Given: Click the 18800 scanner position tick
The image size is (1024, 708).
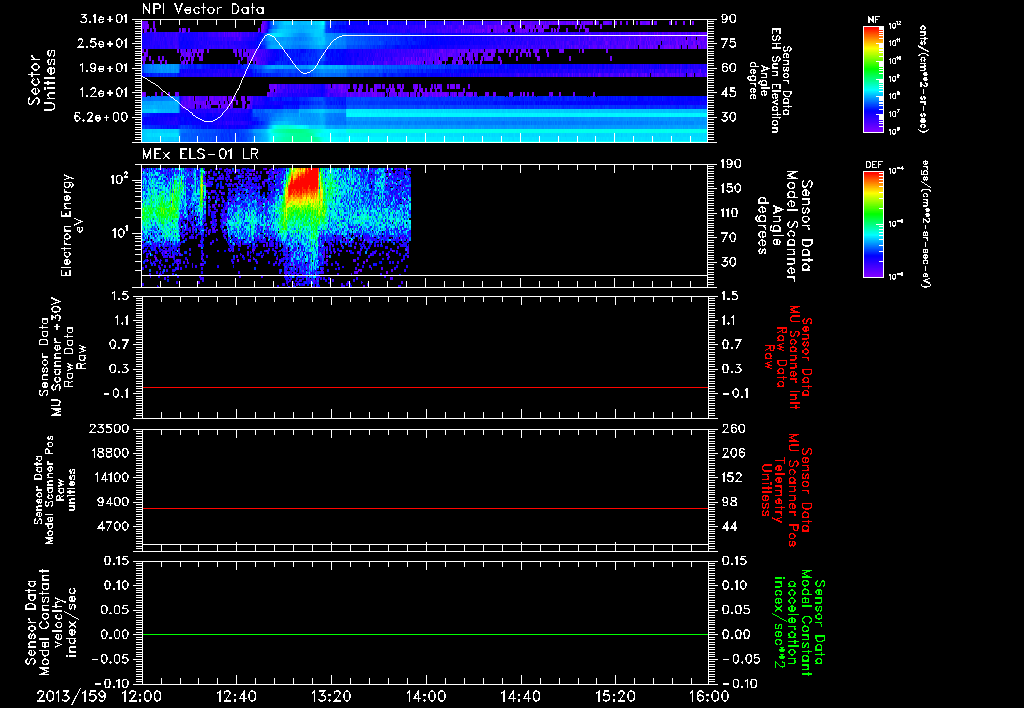Looking at the screenshot, I should point(110,453).
